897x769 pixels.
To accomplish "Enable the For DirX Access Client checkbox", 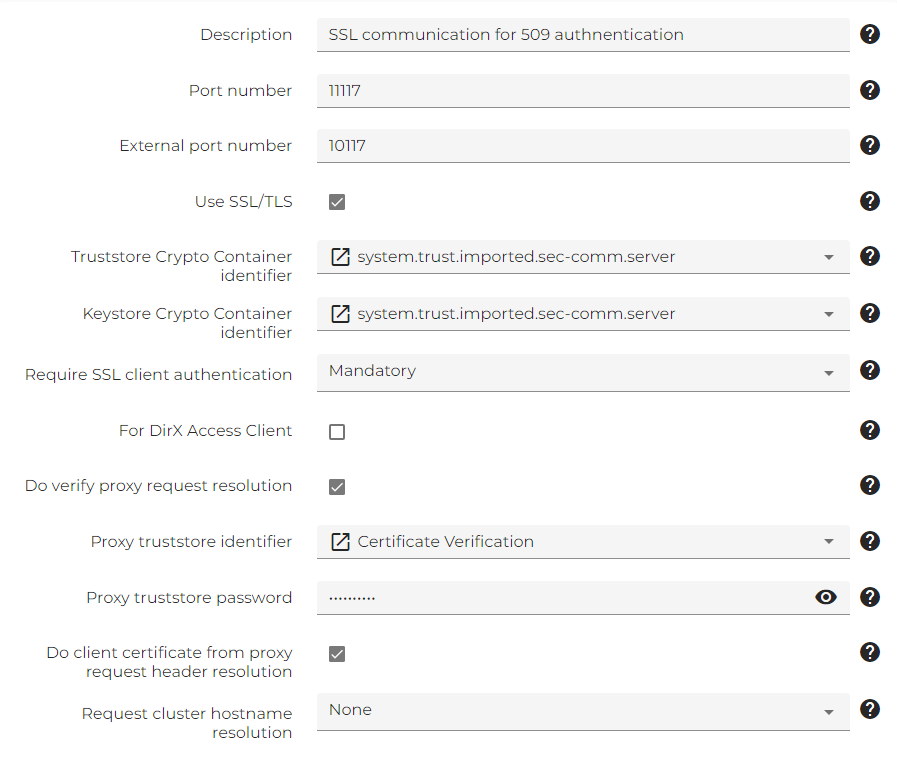I will (x=337, y=432).
